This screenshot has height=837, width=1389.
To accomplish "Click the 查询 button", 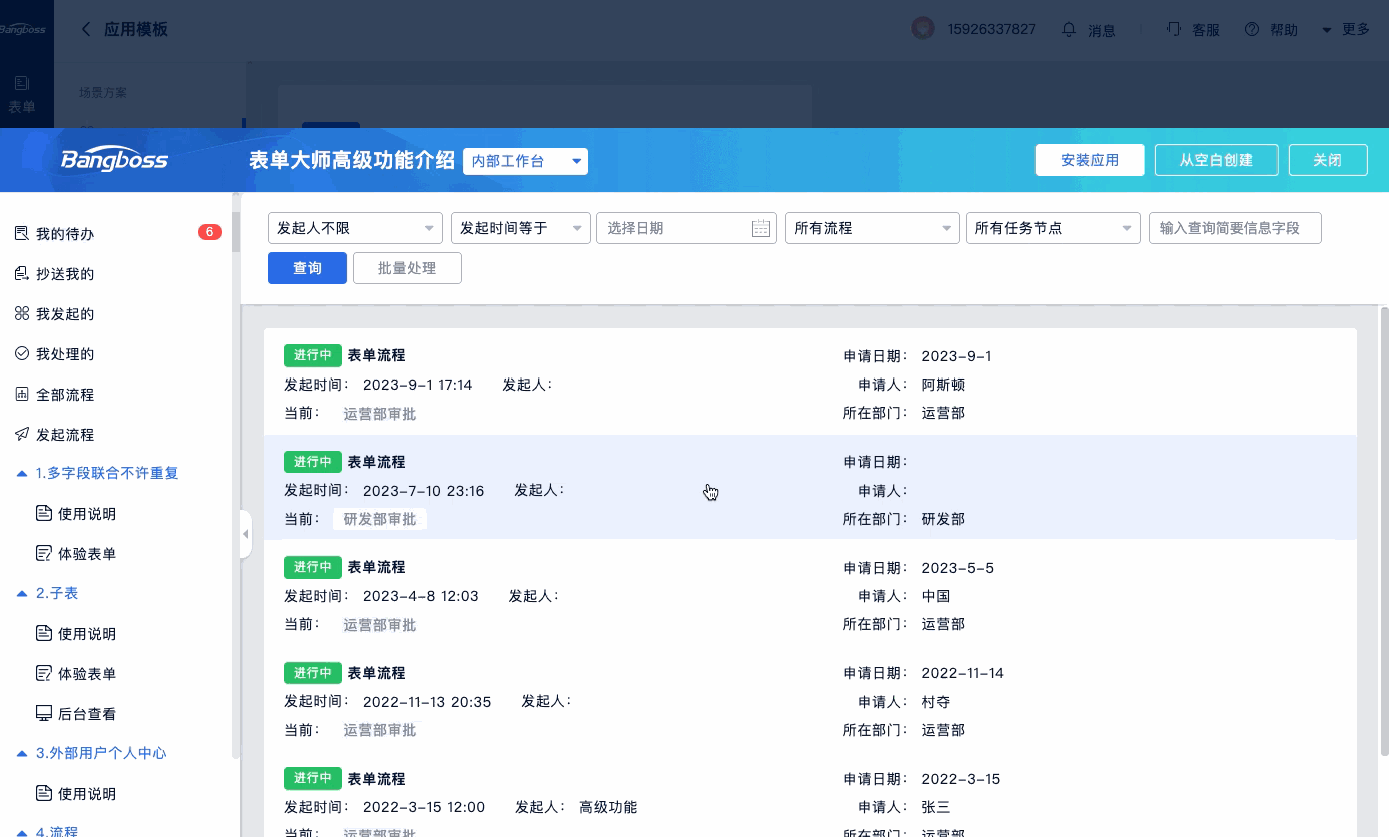I will tap(307, 268).
